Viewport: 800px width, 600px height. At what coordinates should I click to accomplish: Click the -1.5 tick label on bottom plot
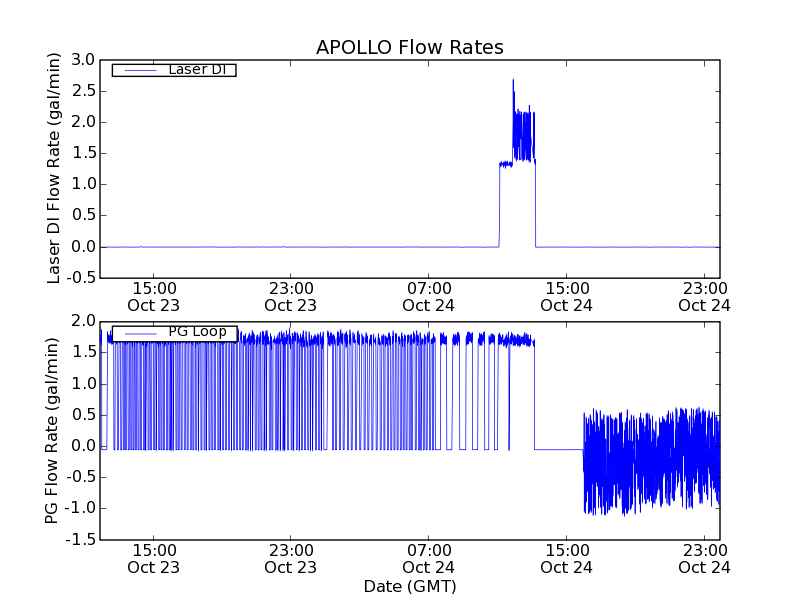pyautogui.click(x=80, y=540)
